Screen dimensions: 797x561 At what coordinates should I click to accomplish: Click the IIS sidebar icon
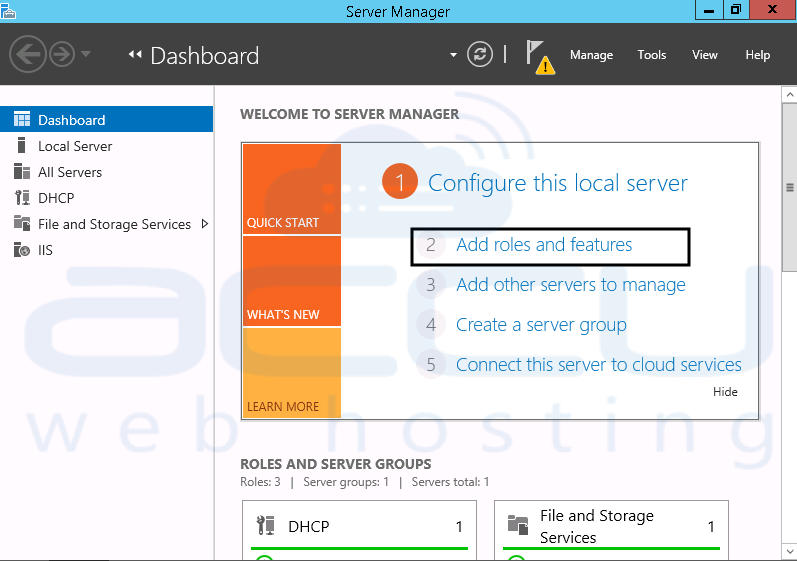click(22, 250)
